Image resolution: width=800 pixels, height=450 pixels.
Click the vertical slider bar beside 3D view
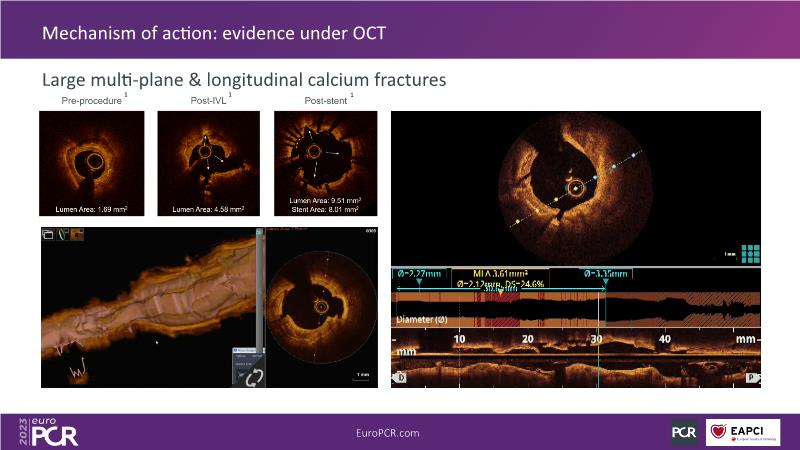[x=261, y=290]
